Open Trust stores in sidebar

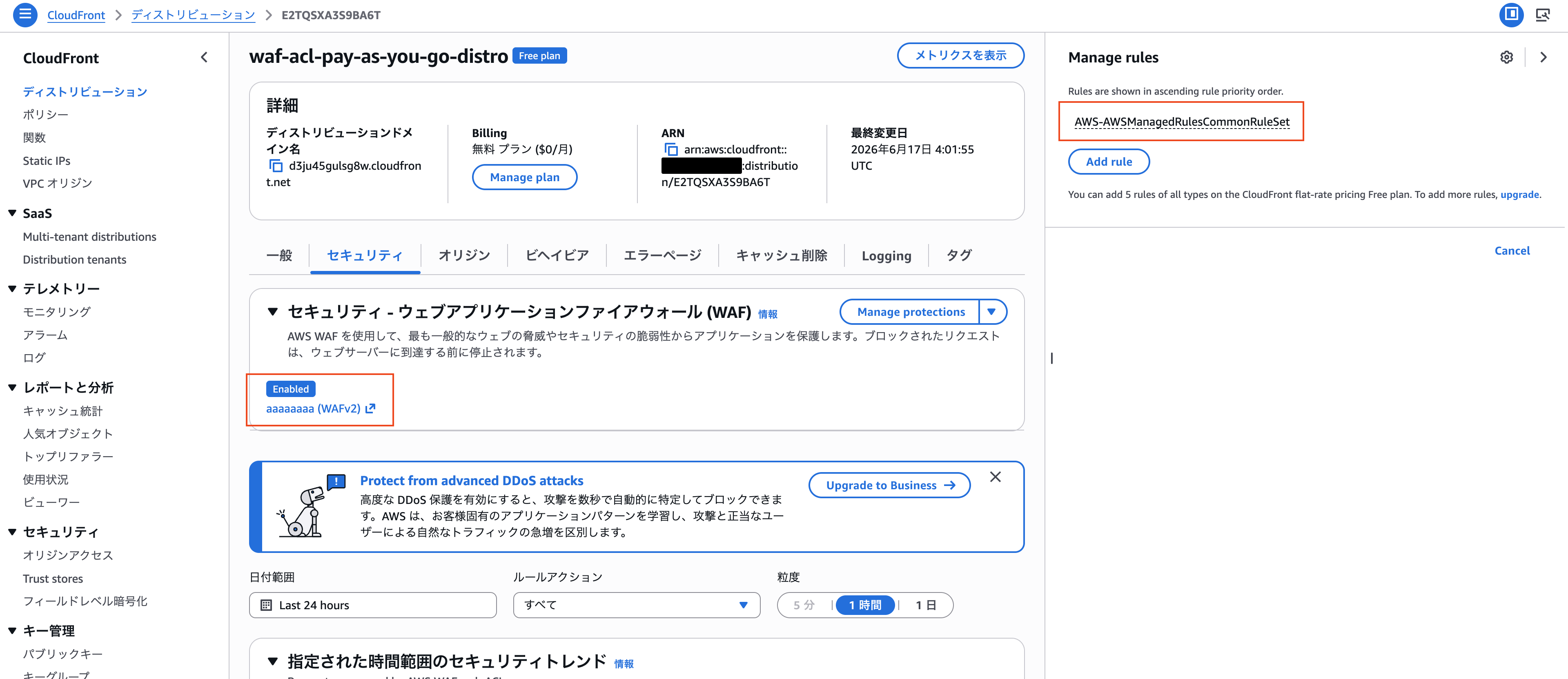(53, 579)
